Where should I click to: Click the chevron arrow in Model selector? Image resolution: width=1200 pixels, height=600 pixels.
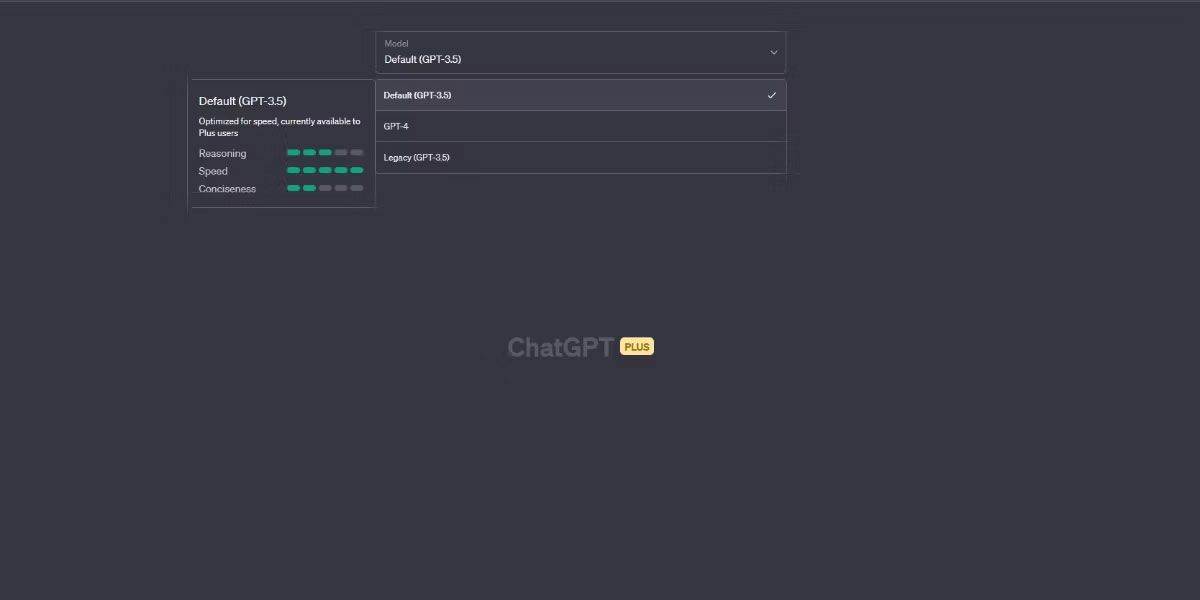tap(773, 52)
